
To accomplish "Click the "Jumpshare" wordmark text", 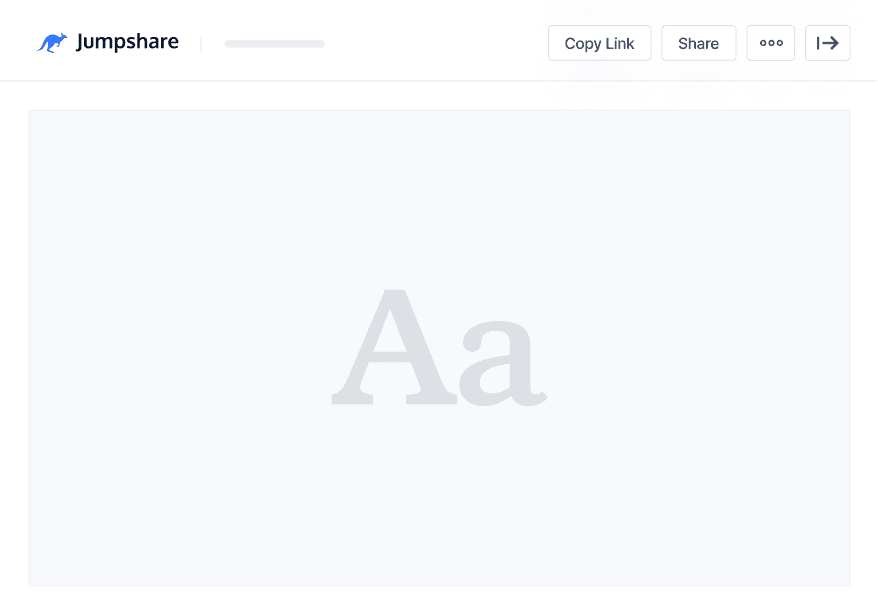I will coord(127,42).
